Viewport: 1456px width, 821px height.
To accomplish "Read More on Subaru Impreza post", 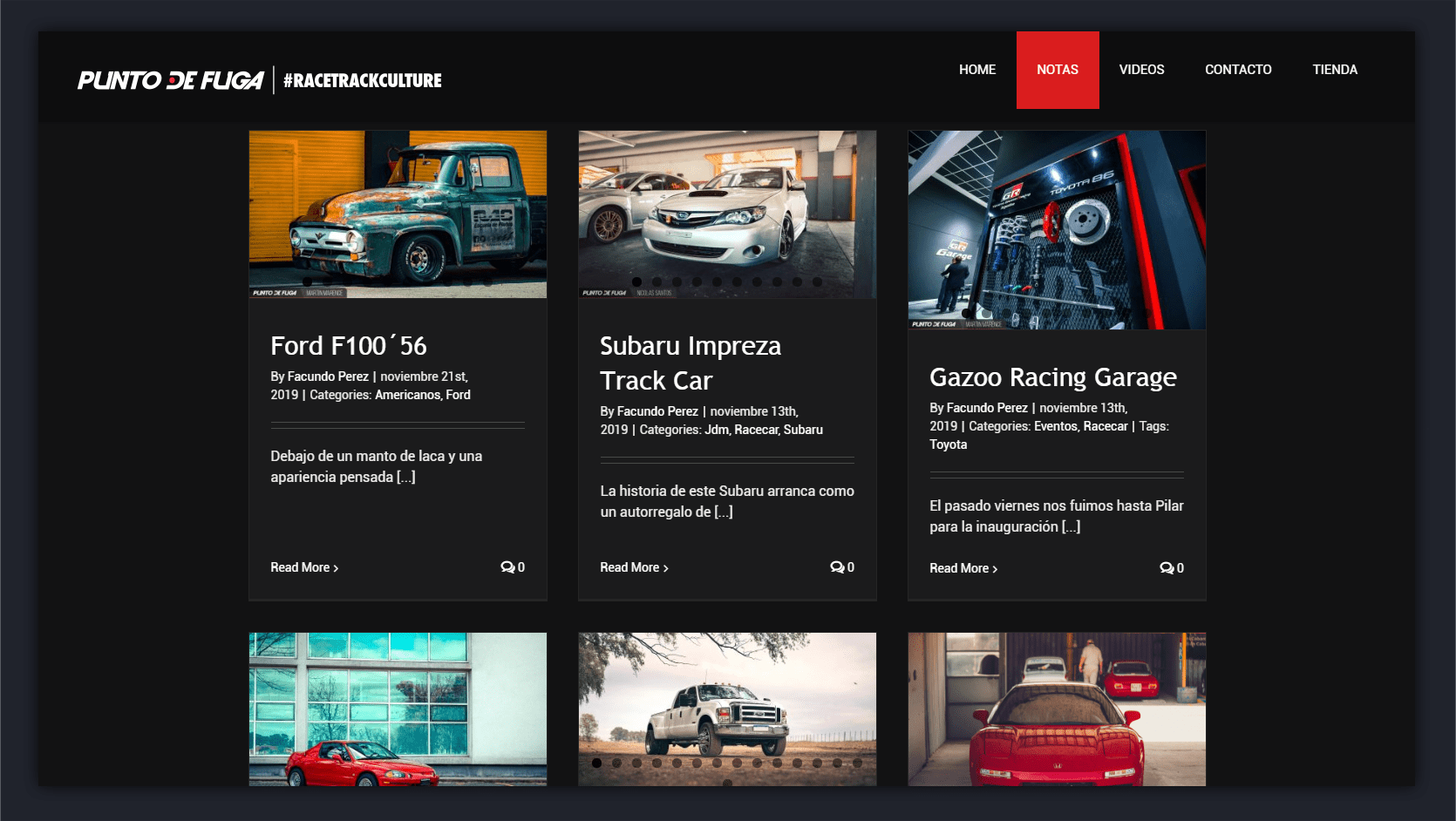I will (x=634, y=567).
